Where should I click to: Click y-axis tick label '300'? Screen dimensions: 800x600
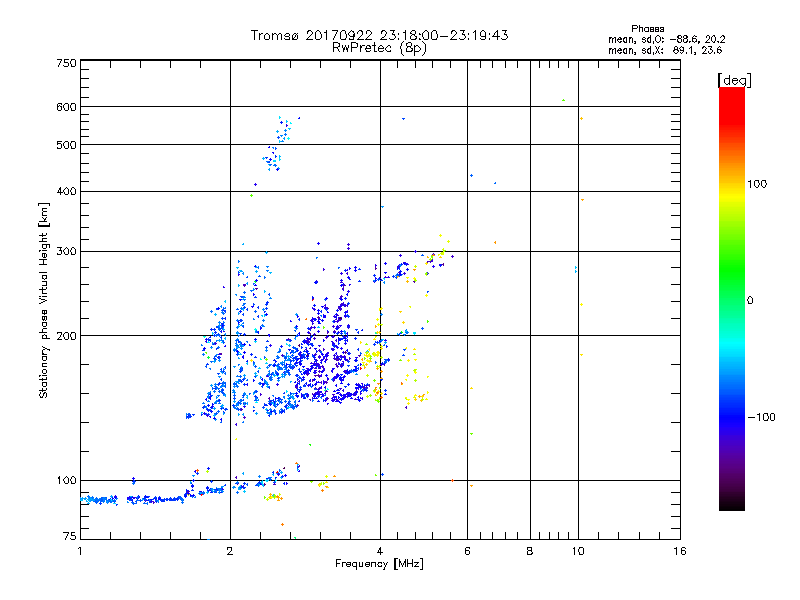pos(66,252)
